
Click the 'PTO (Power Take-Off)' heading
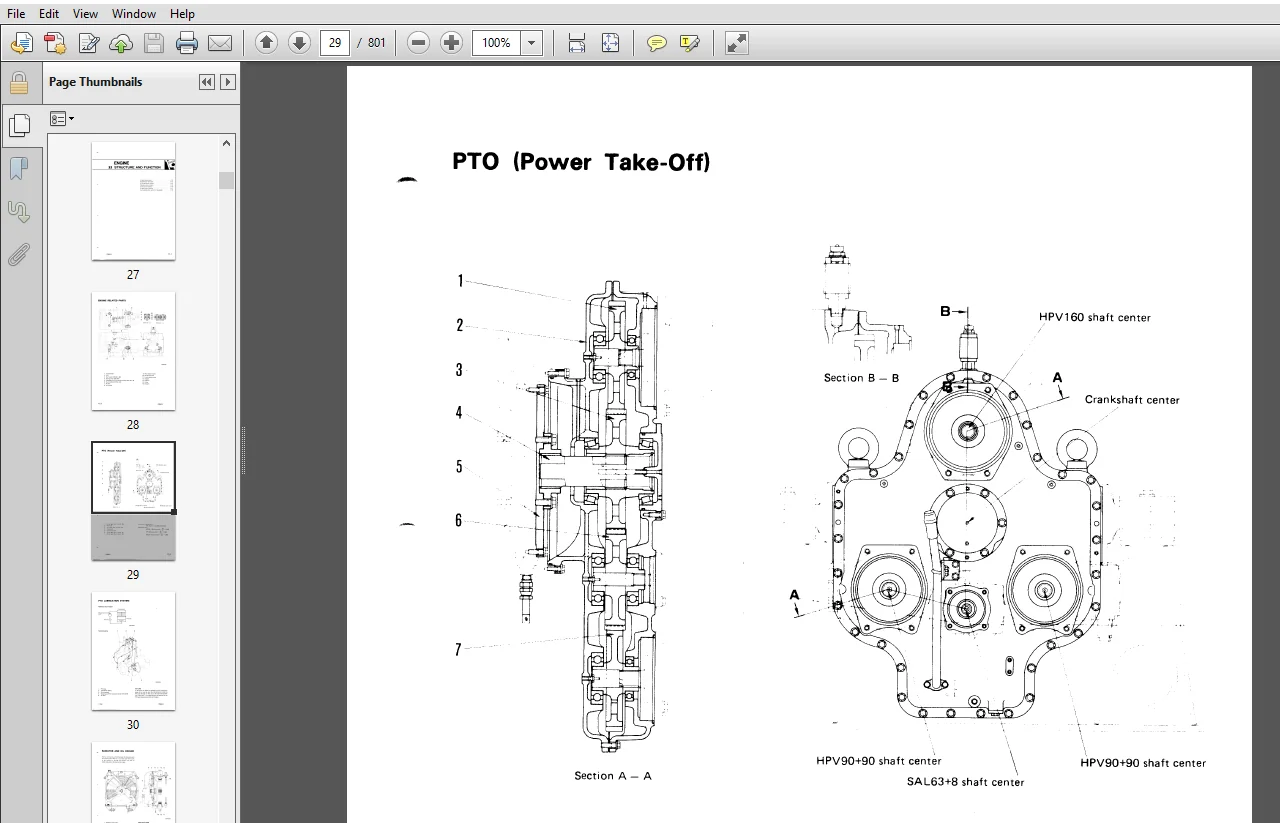tap(581, 162)
